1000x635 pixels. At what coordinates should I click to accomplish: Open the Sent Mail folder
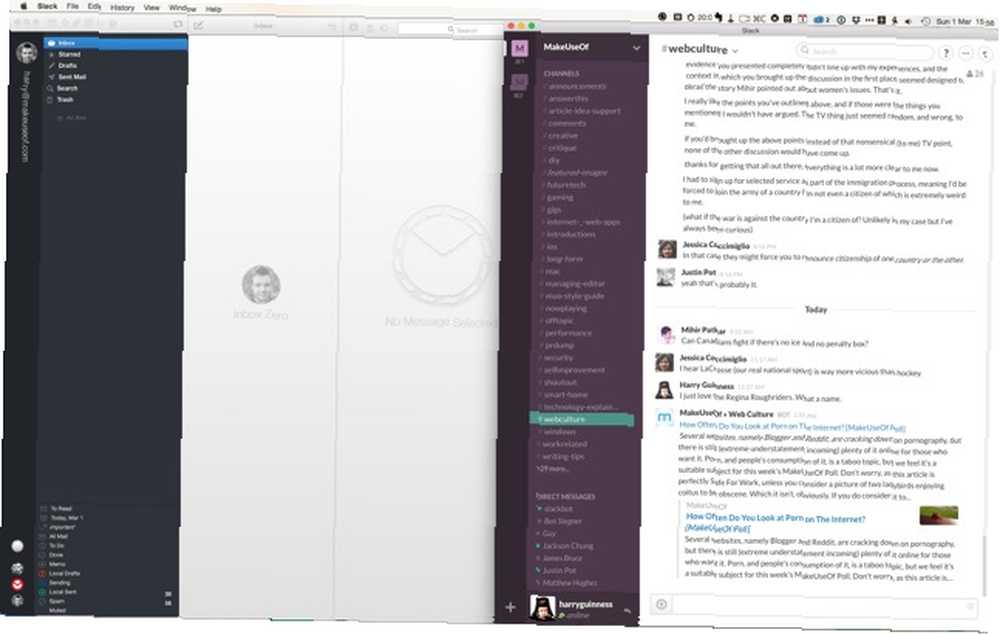pyautogui.click(x=71, y=77)
